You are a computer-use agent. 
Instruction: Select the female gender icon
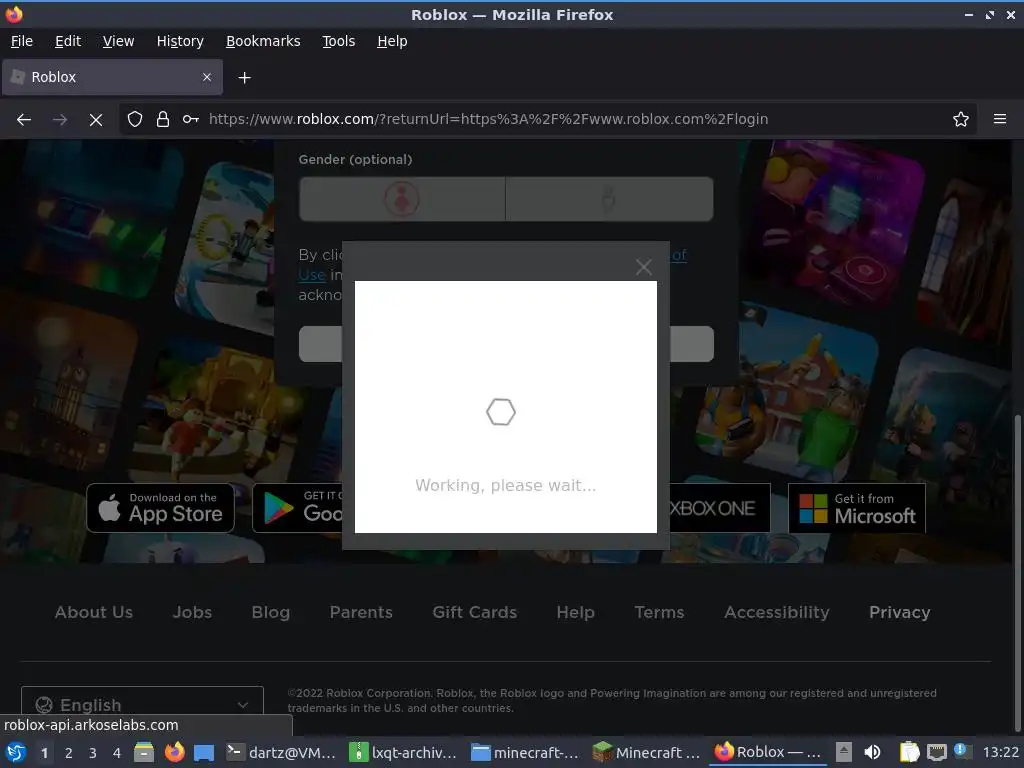point(402,199)
